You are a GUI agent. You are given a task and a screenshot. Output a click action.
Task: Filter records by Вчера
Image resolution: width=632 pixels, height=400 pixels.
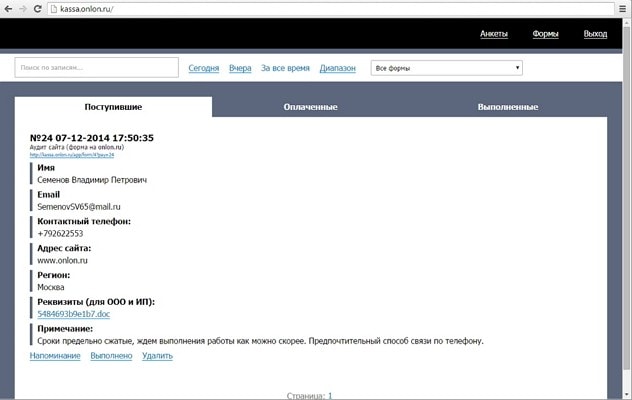pos(240,68)
